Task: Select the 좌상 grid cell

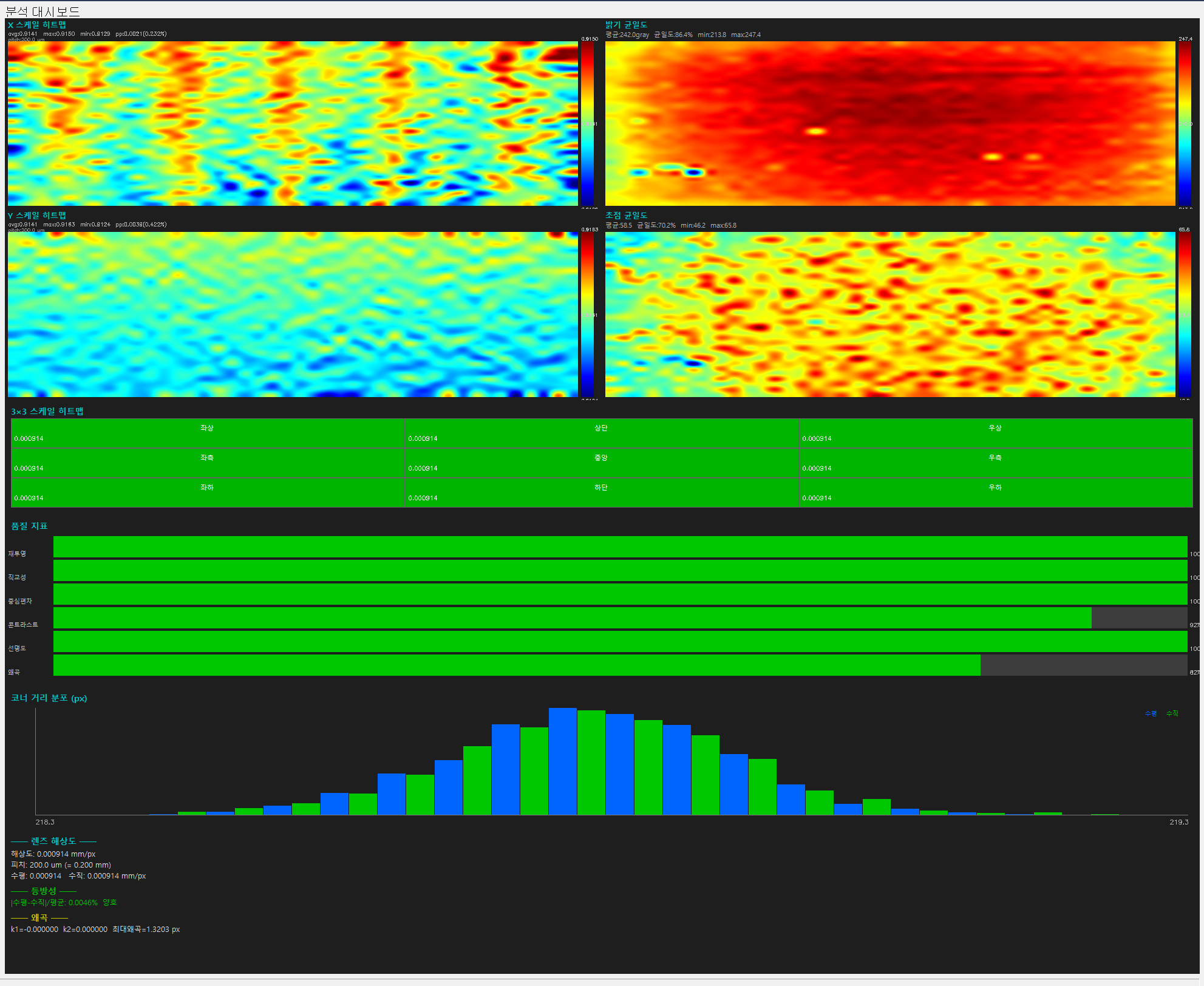Action: [208, 433]
